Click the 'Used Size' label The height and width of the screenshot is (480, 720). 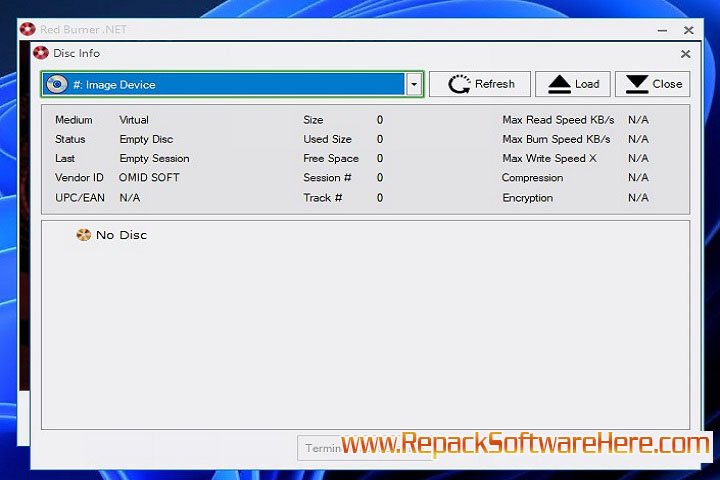click(327, 139)
